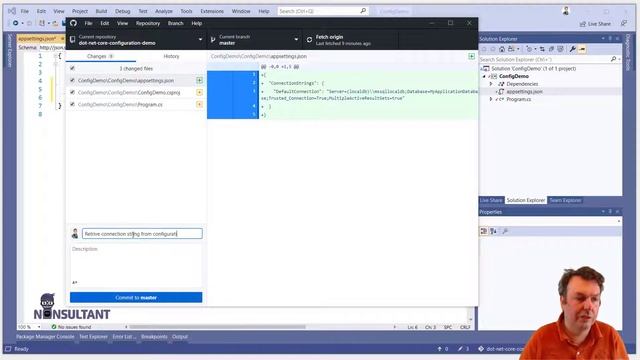The height and width of the screenshot is (360, 640).
Task: Expand the Program.cs node
Action: coord(491,99)
